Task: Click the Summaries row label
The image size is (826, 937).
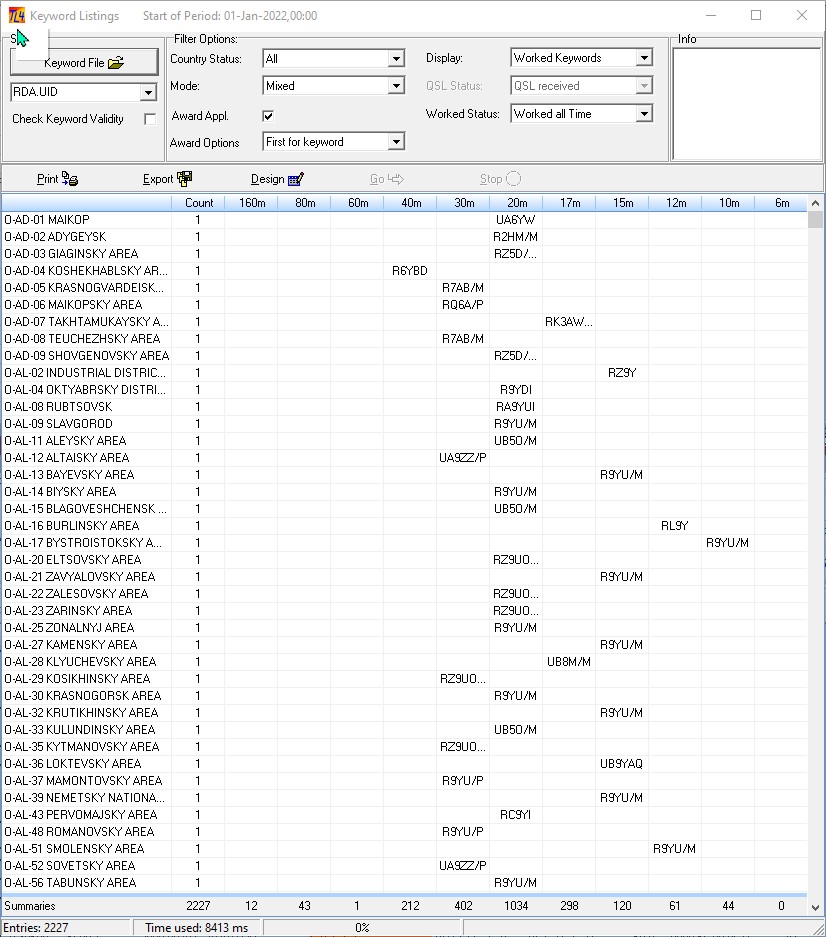Action: click(30, 906)
